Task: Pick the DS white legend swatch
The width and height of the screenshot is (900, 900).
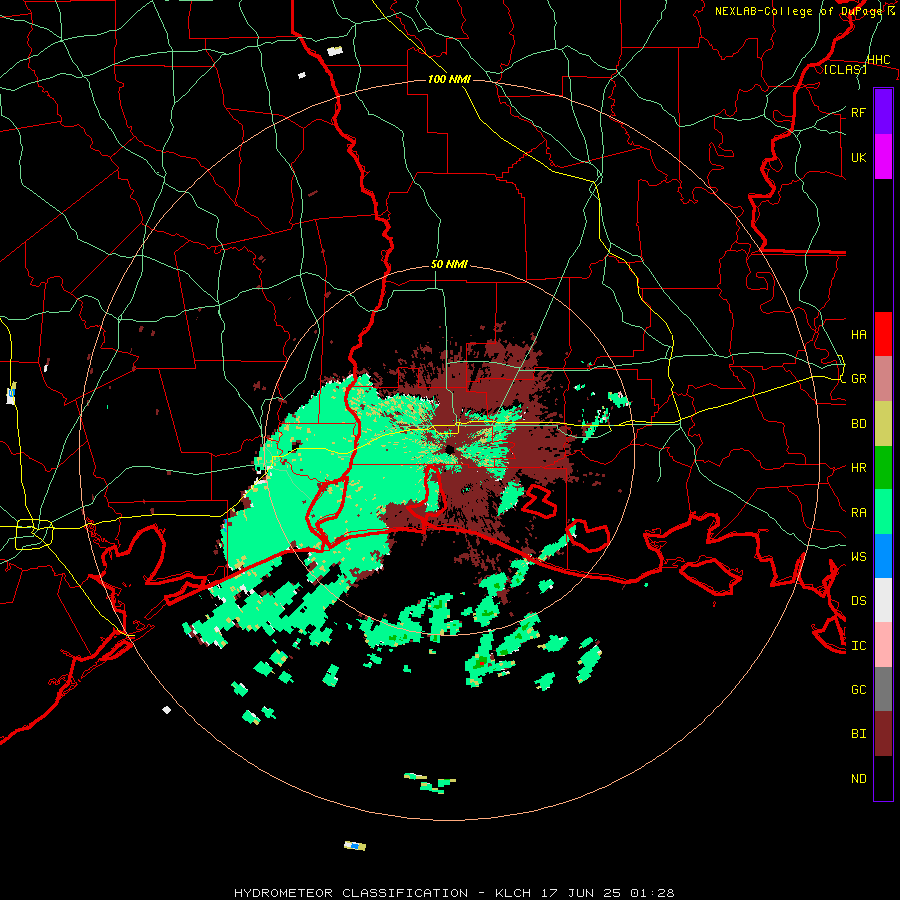Action: click(x=883, y=600)
